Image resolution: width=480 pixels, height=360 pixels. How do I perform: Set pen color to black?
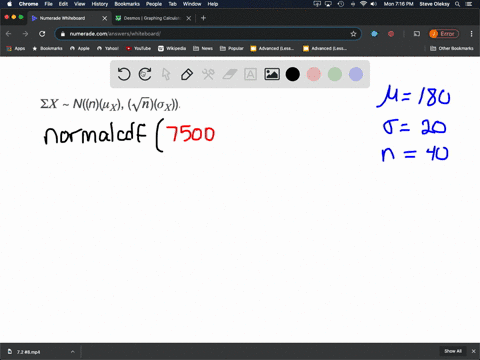click(x=293, y=74)
